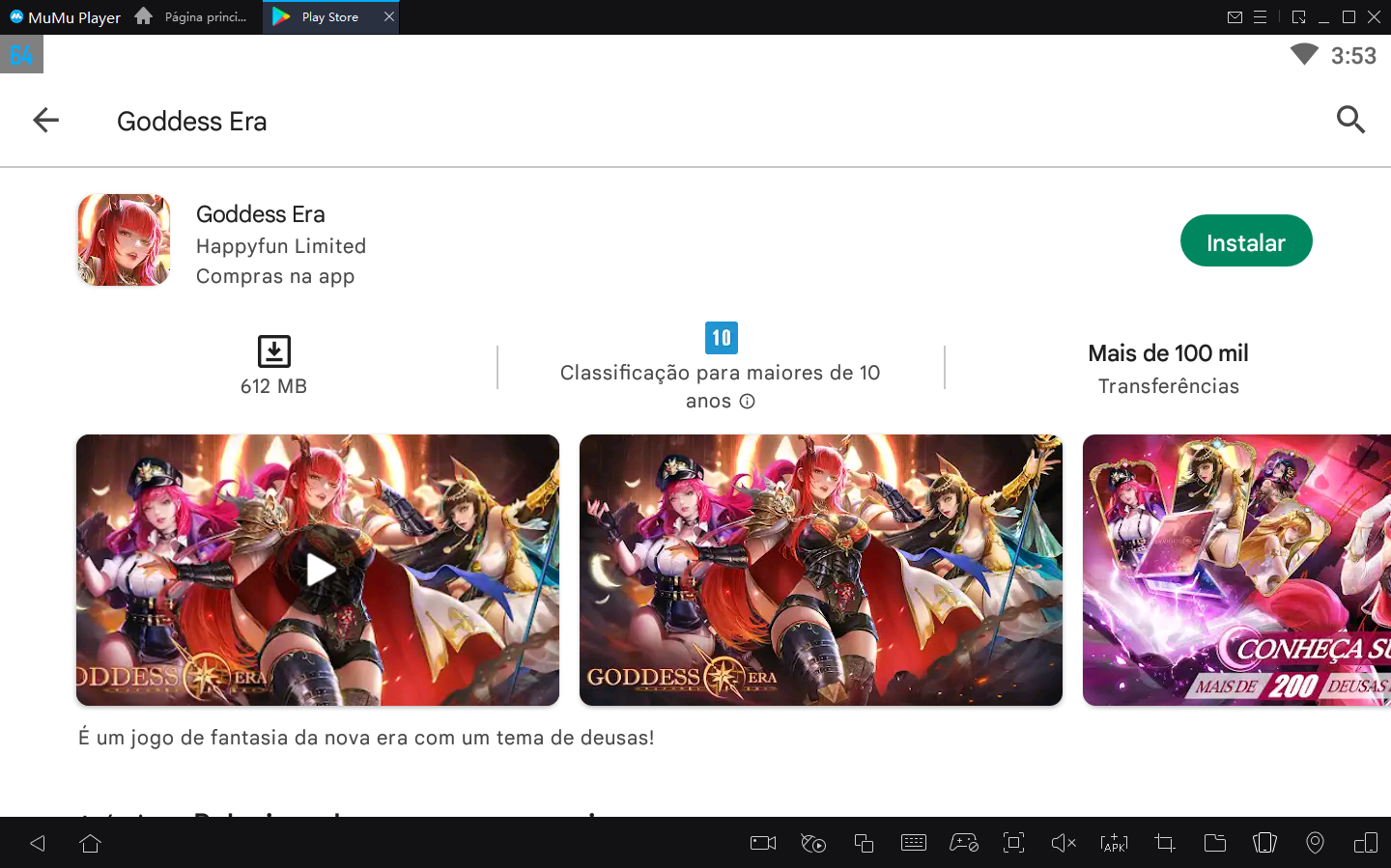Click the 'Compras na app' text
This screenshot has height=868, width=1391.
pos(275,276)
